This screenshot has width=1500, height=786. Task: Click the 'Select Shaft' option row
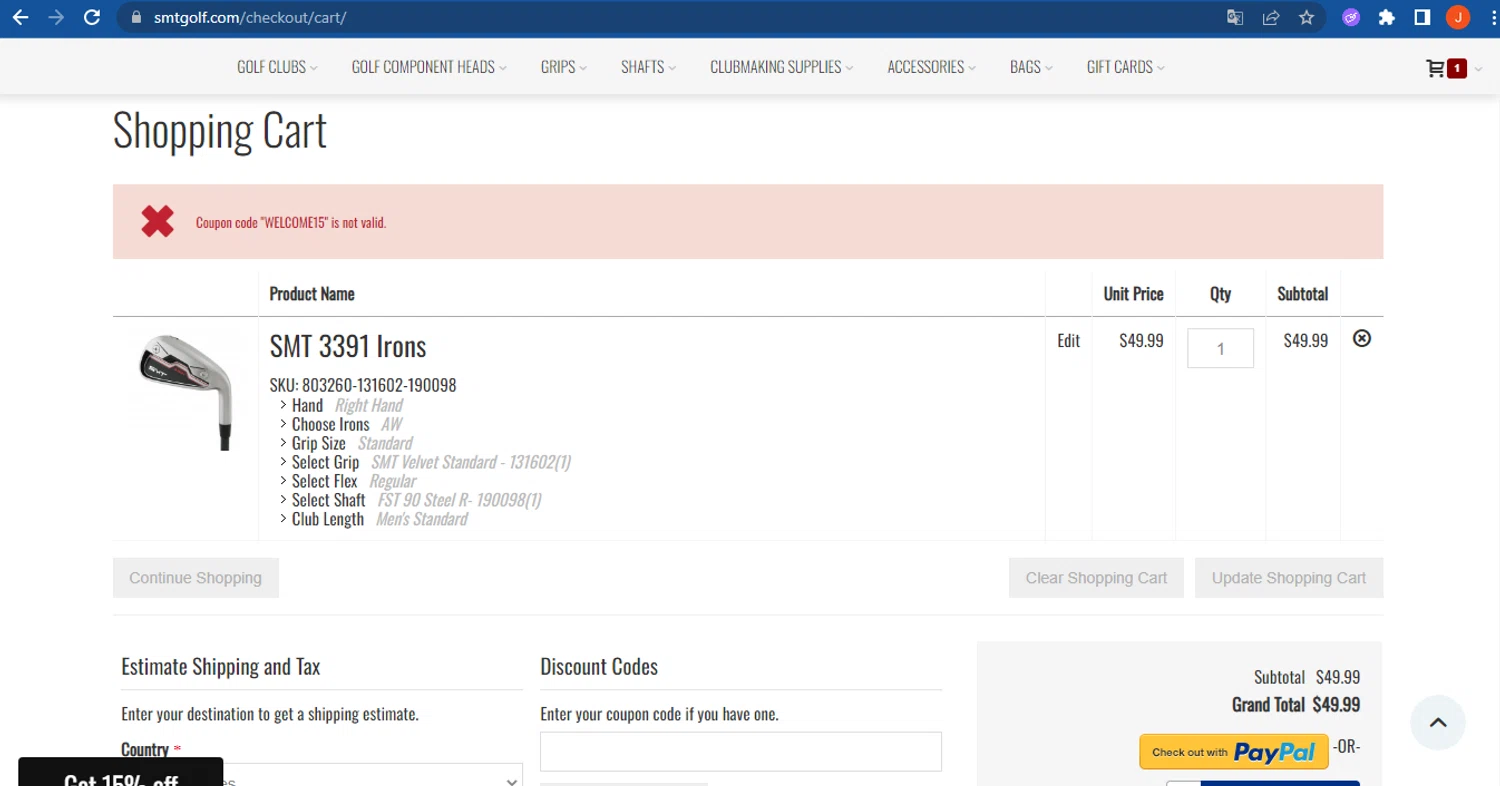coord(411,500)
